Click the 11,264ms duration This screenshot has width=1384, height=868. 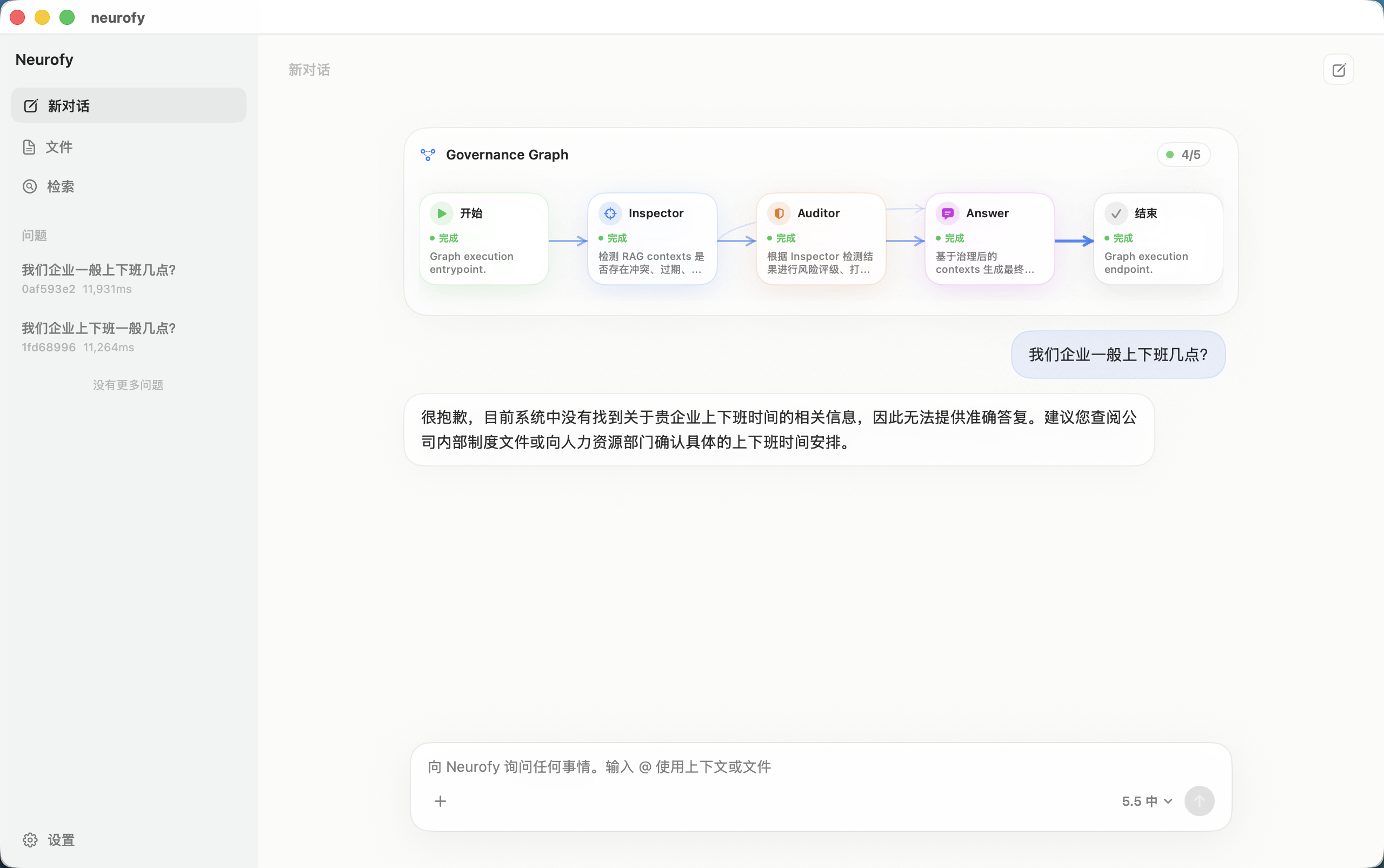click(x=109, y=348)
